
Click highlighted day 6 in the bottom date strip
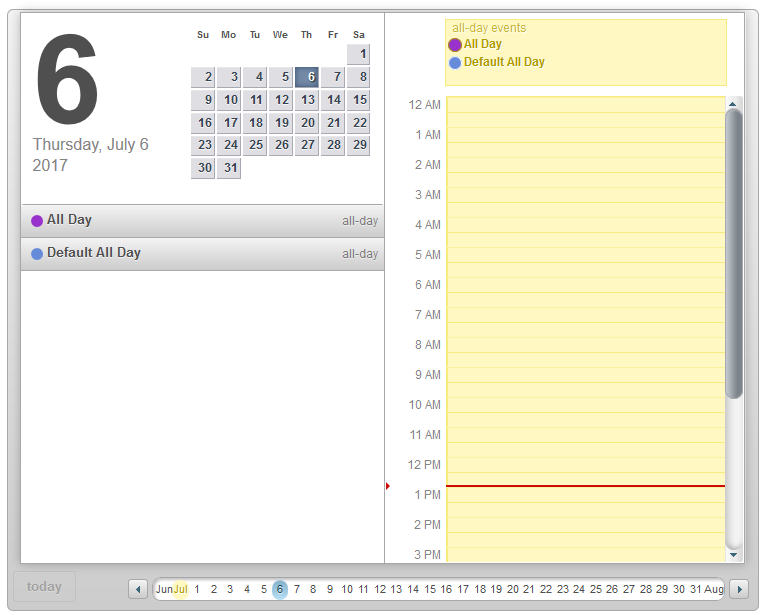point(280,589)
